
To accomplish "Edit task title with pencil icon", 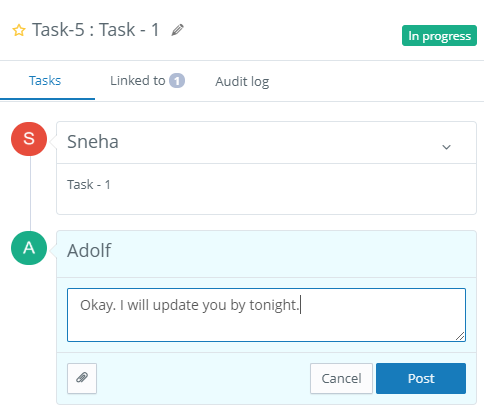I will (x=177, y=30).
